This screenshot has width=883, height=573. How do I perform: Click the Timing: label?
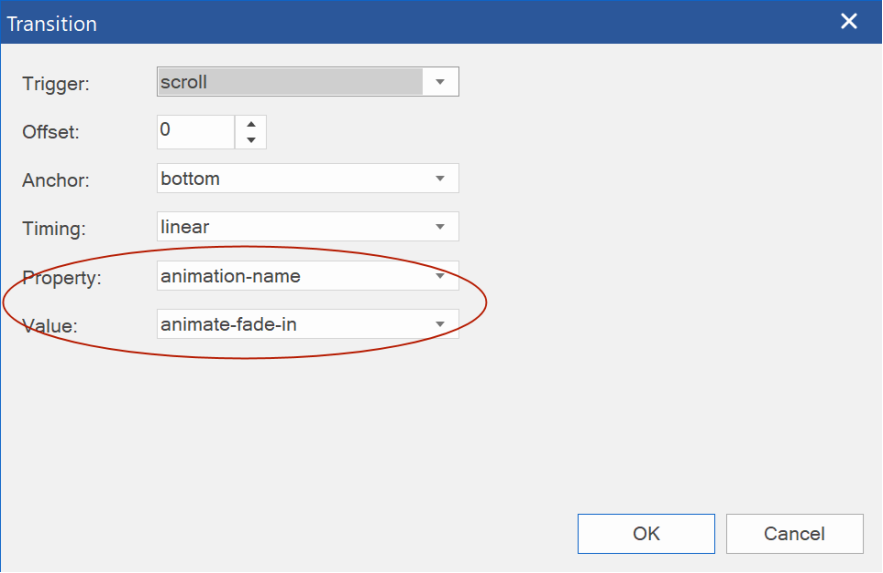[x=54, y=229]
